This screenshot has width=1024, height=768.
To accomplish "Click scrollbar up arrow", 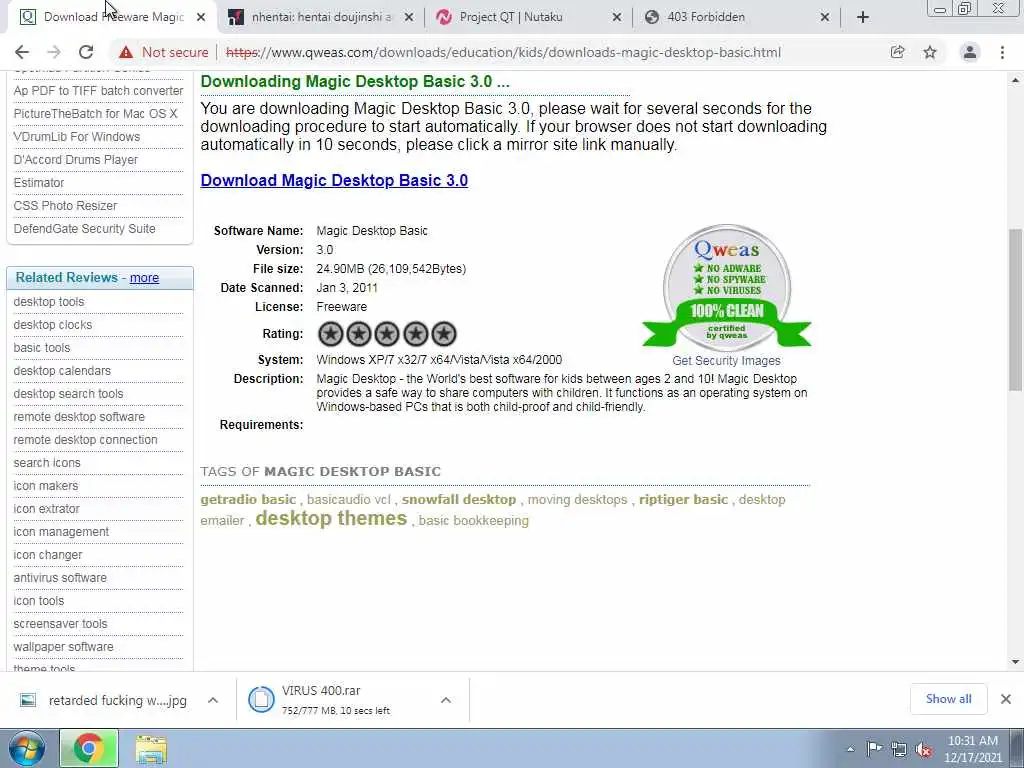I will 1015,80.
